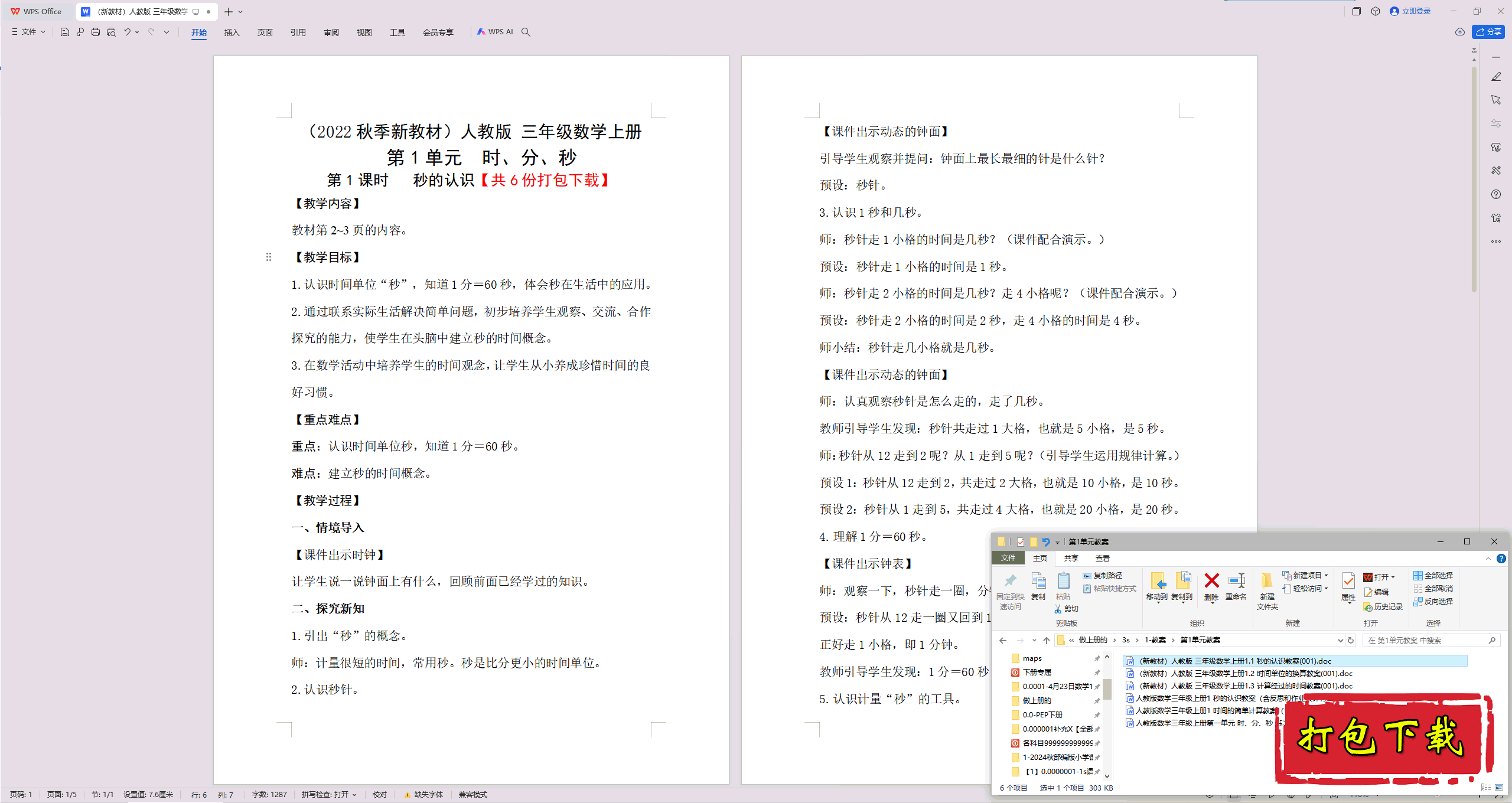Image resolution: width=1512 pixels, height=803 pixels.
Task: Click the help question icon in right sidebar
Action: pos(1496,194)
